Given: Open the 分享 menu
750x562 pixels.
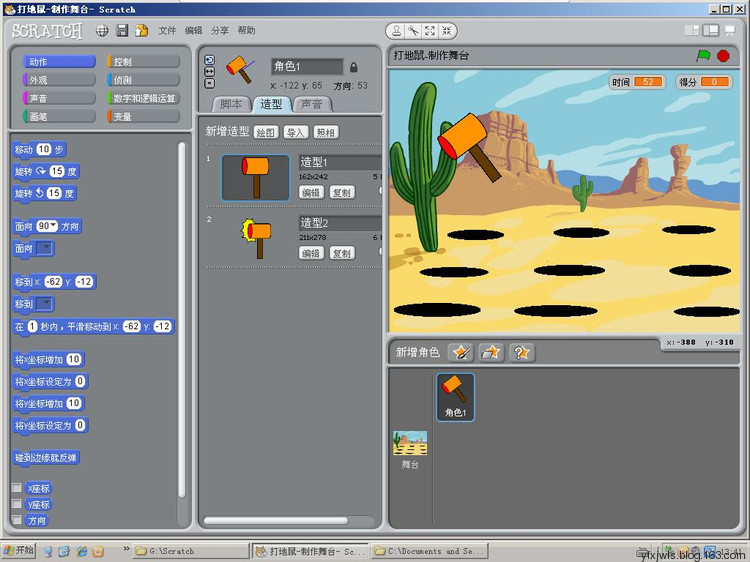Looking at the screenshot, I should pos(220,31).
